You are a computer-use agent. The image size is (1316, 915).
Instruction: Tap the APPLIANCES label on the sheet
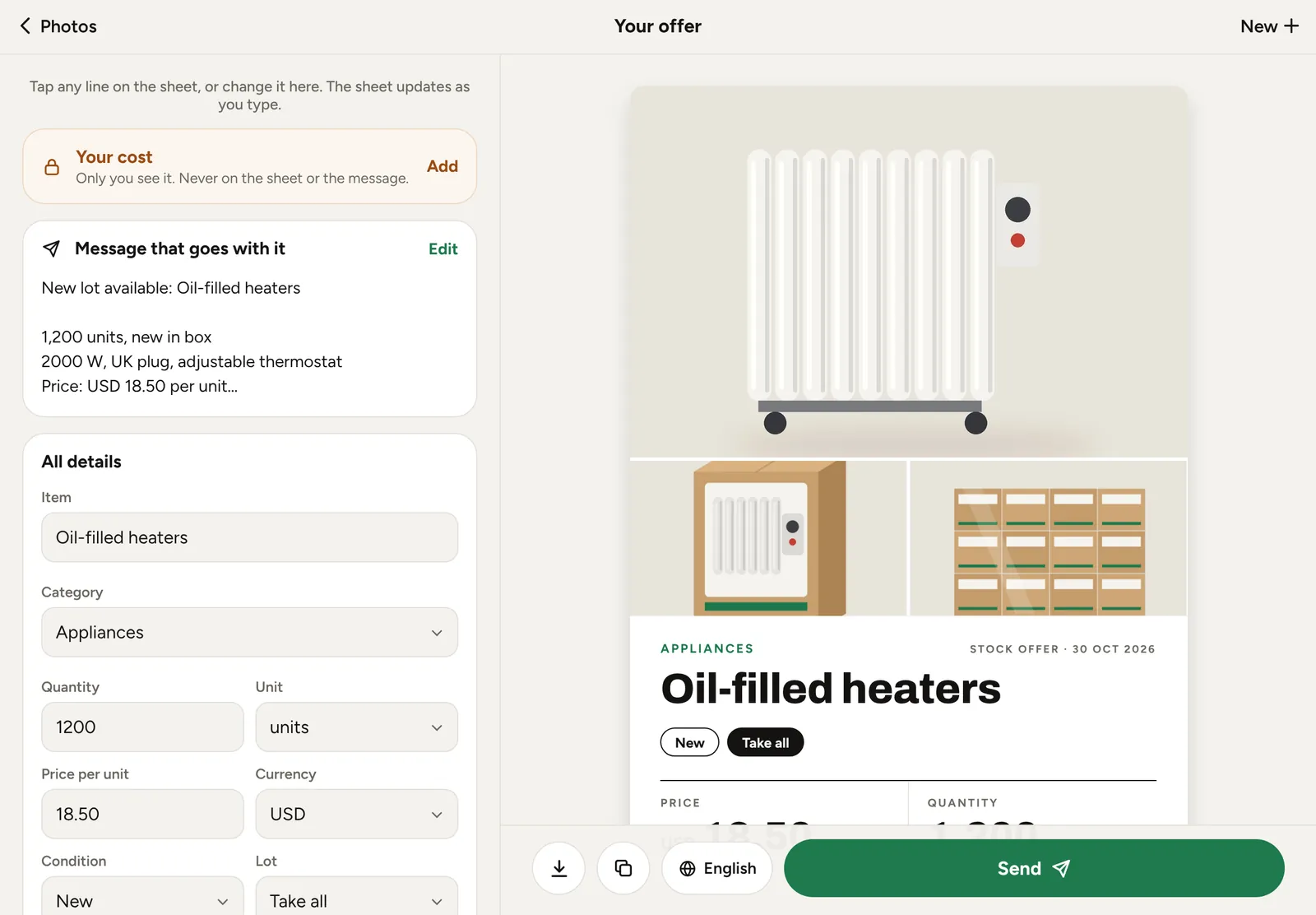pyautogui.click(x=707, y=648)
